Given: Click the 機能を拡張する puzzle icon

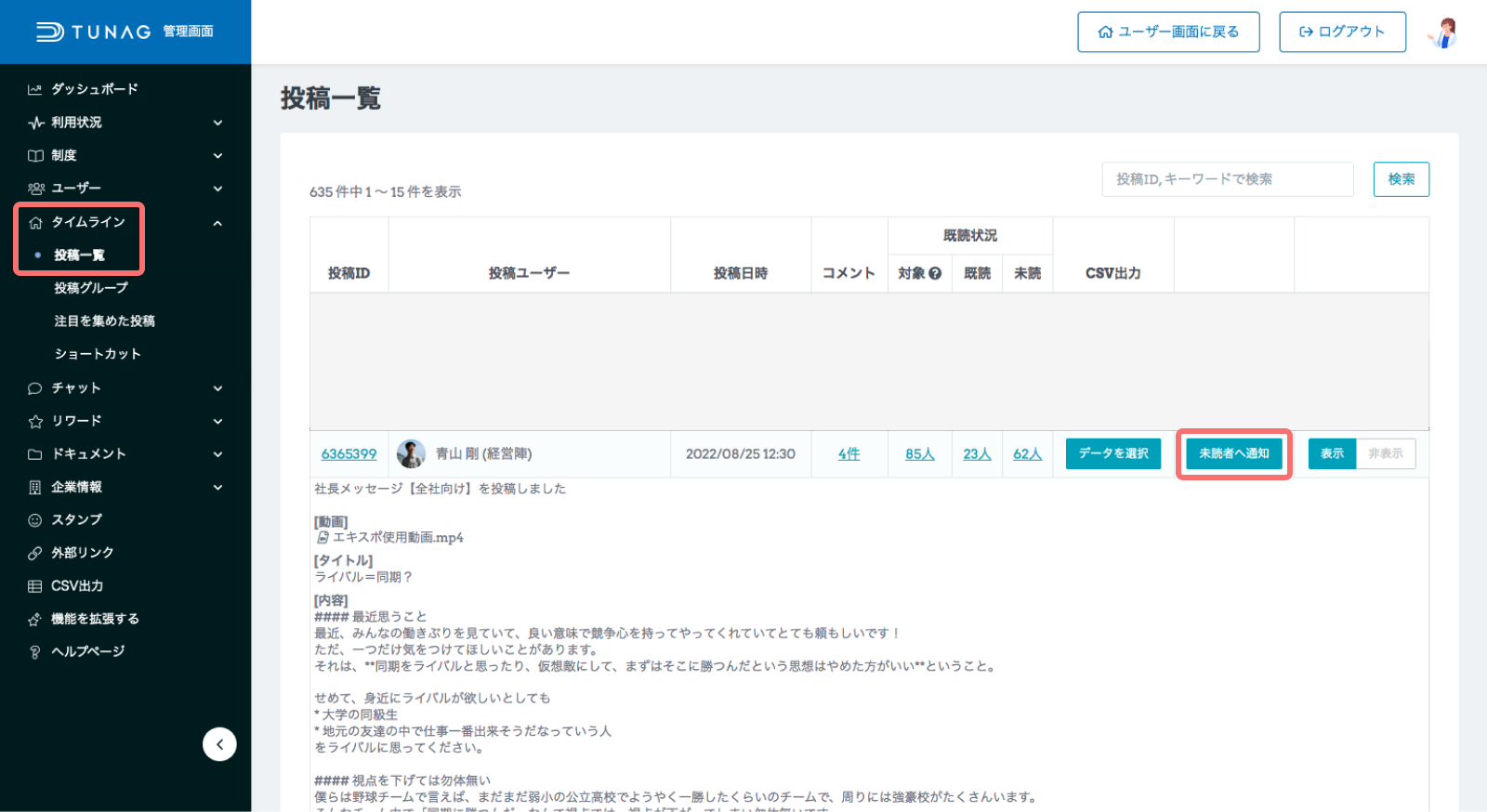Looking at the screenshot, I should 35,619.
